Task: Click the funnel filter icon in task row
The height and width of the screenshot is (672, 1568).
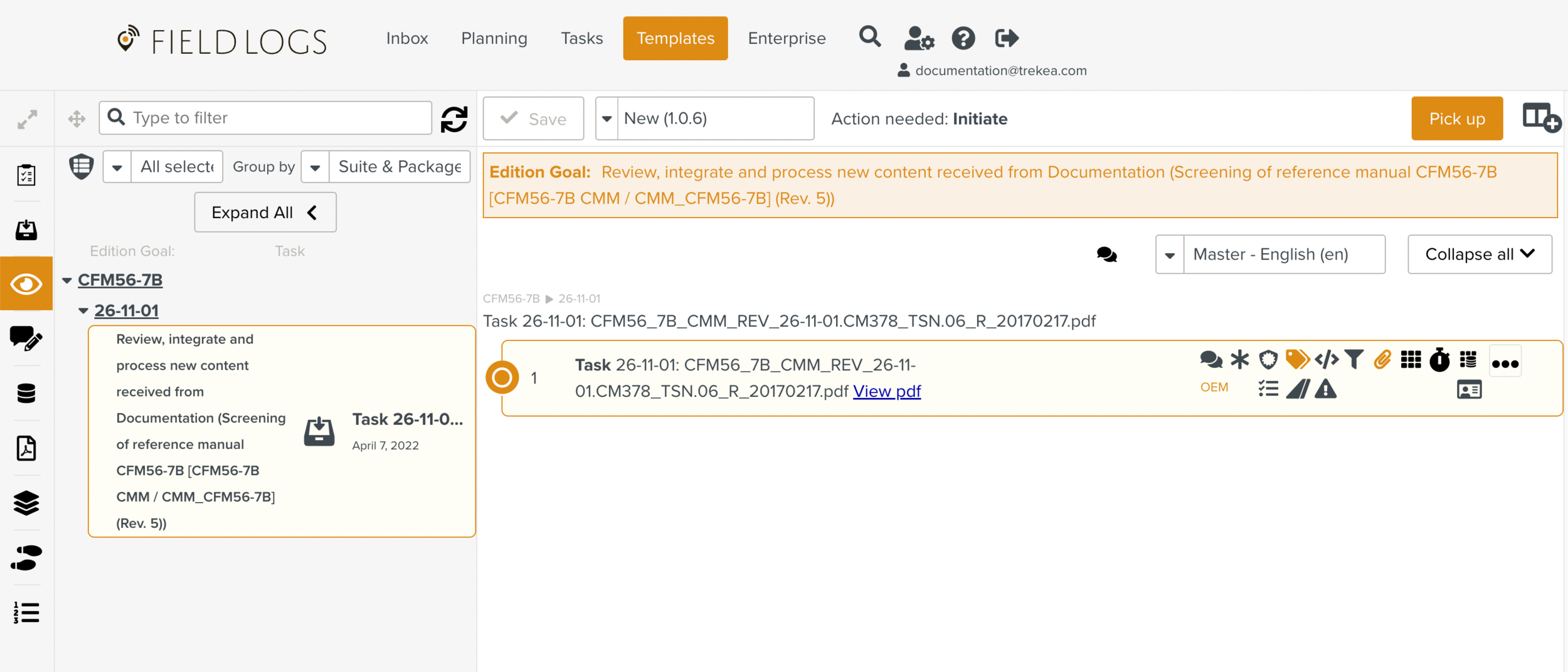Action: [x=1354, y=360]
